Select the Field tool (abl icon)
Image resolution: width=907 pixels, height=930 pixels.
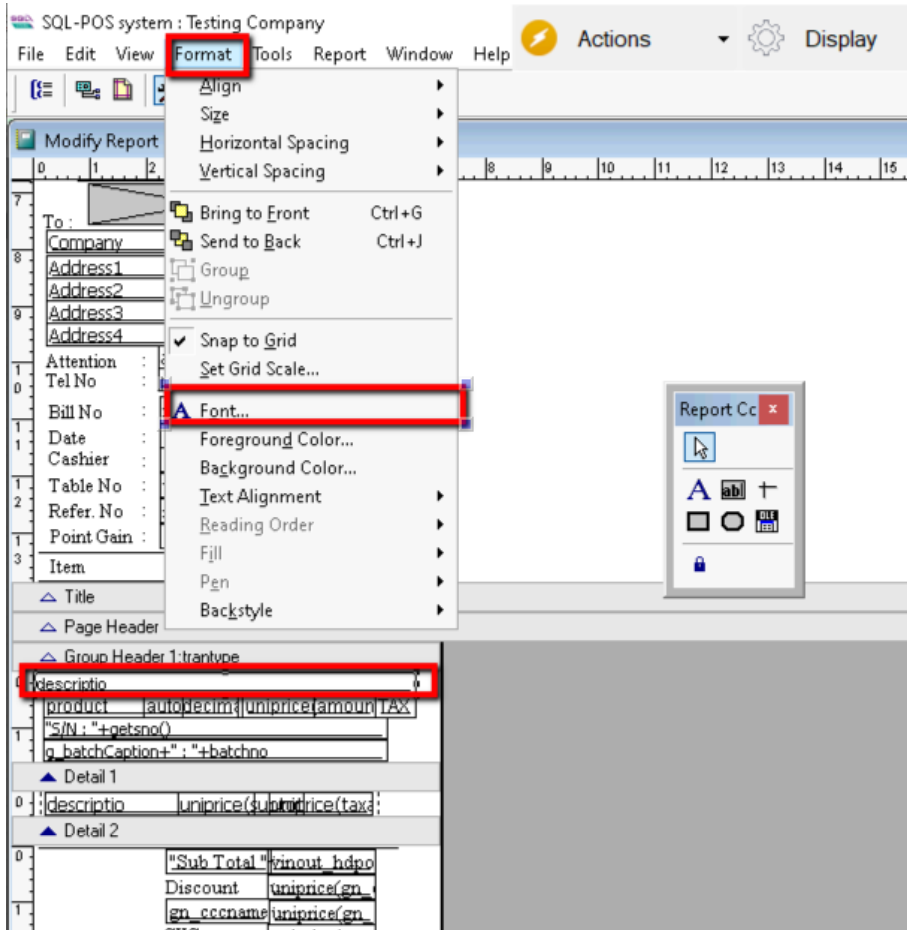pyautogui.click(x=733, y=490)
